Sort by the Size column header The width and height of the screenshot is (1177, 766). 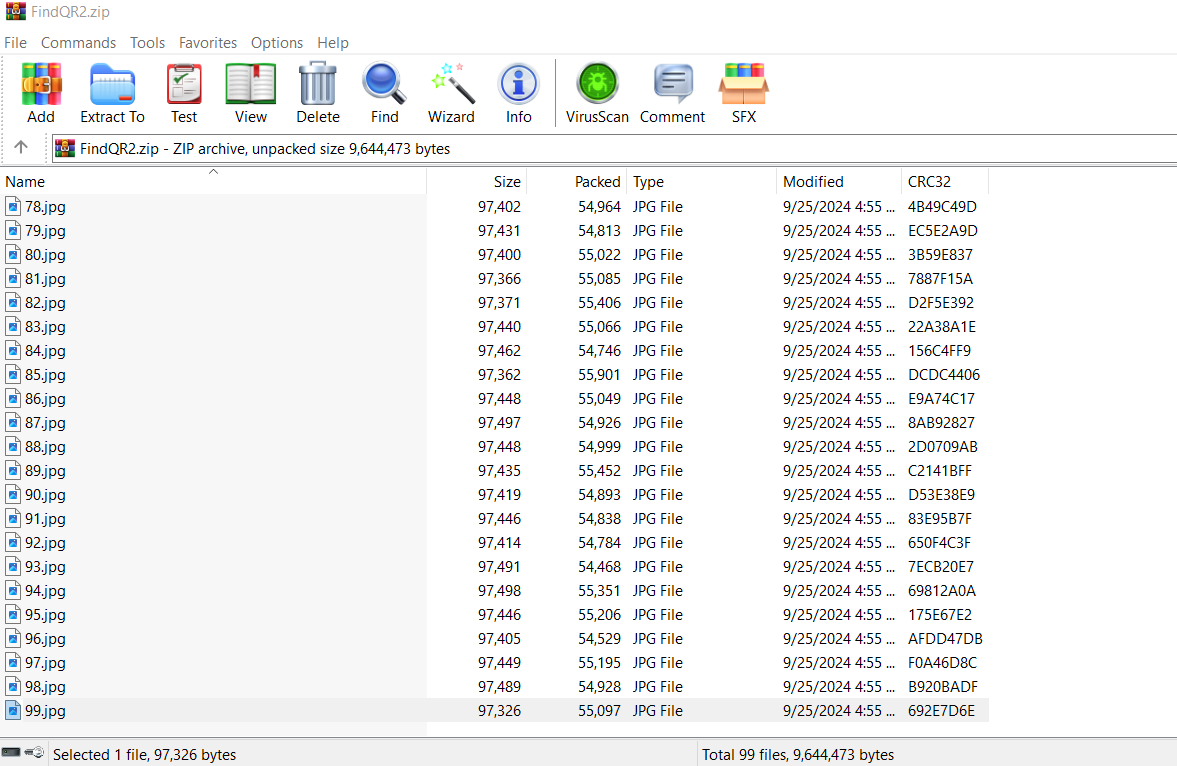[x=477, y=182]
